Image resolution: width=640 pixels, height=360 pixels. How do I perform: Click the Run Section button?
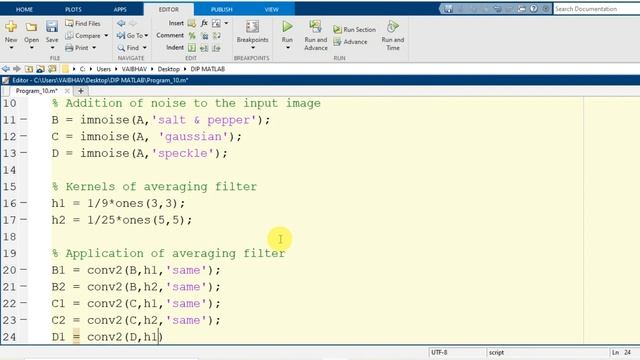(354, 29)
